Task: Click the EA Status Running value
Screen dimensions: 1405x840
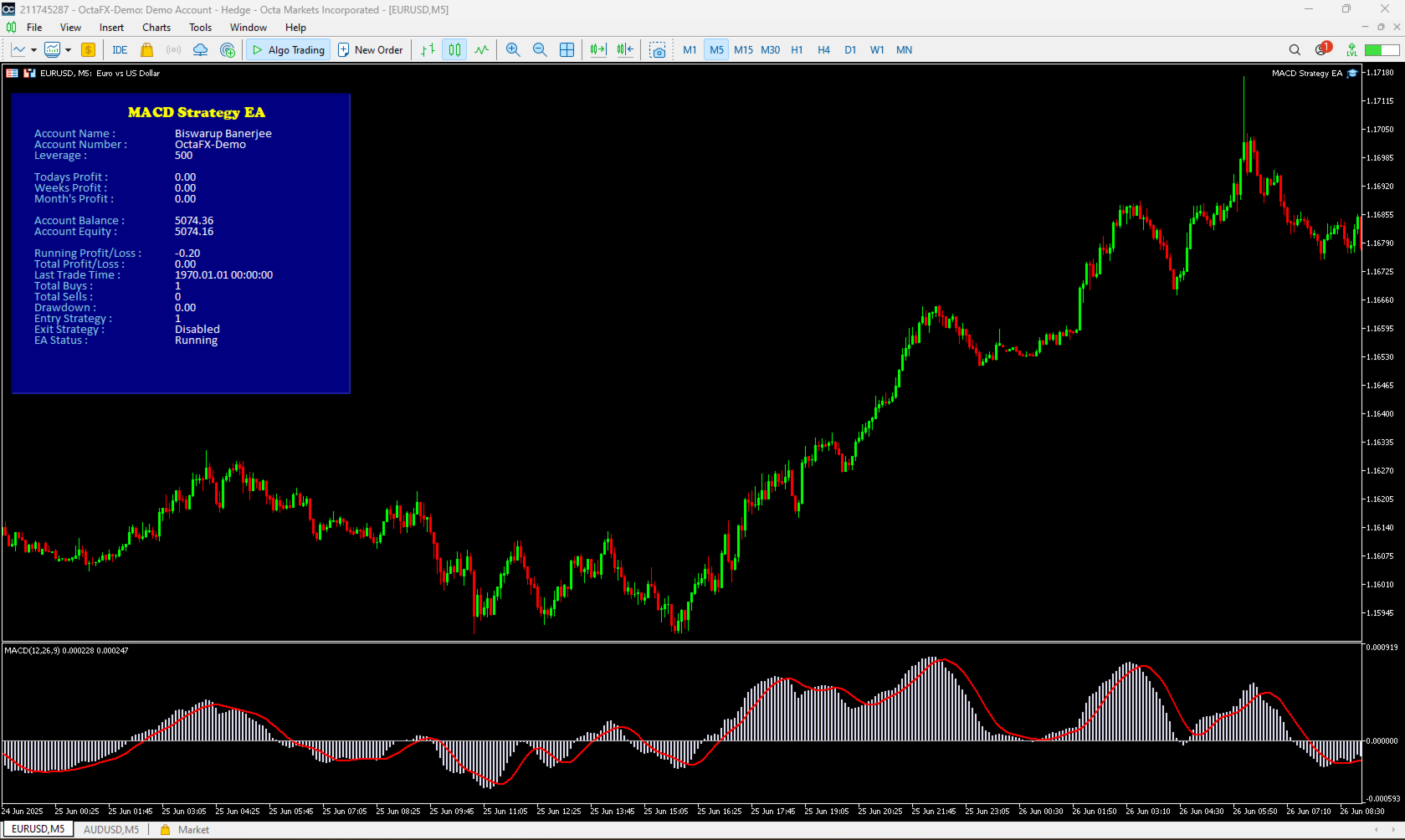Action: (196, 341)
